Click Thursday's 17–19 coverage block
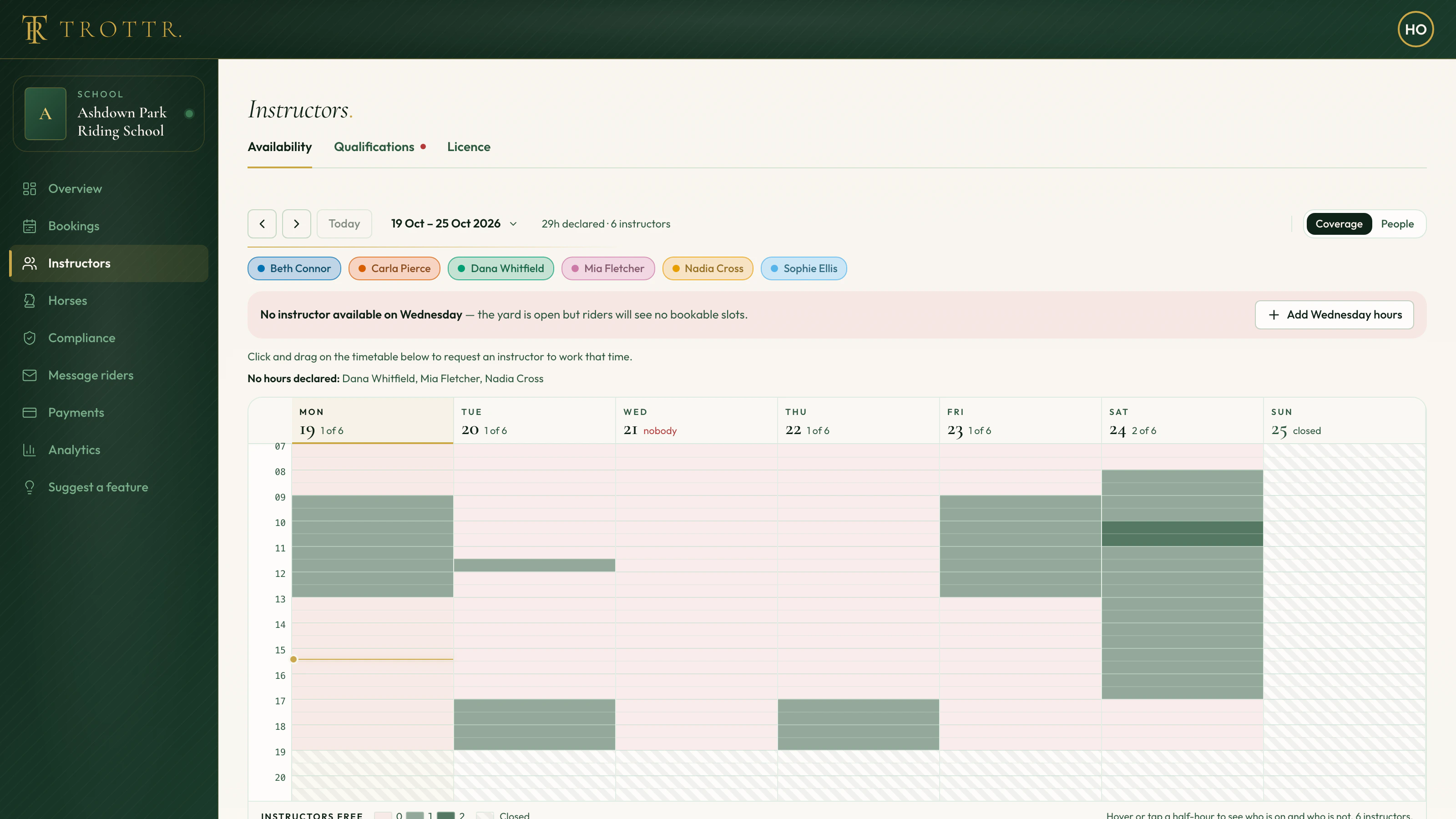The height and width of the screenshot is (819, 1456). tap(858, 725)
